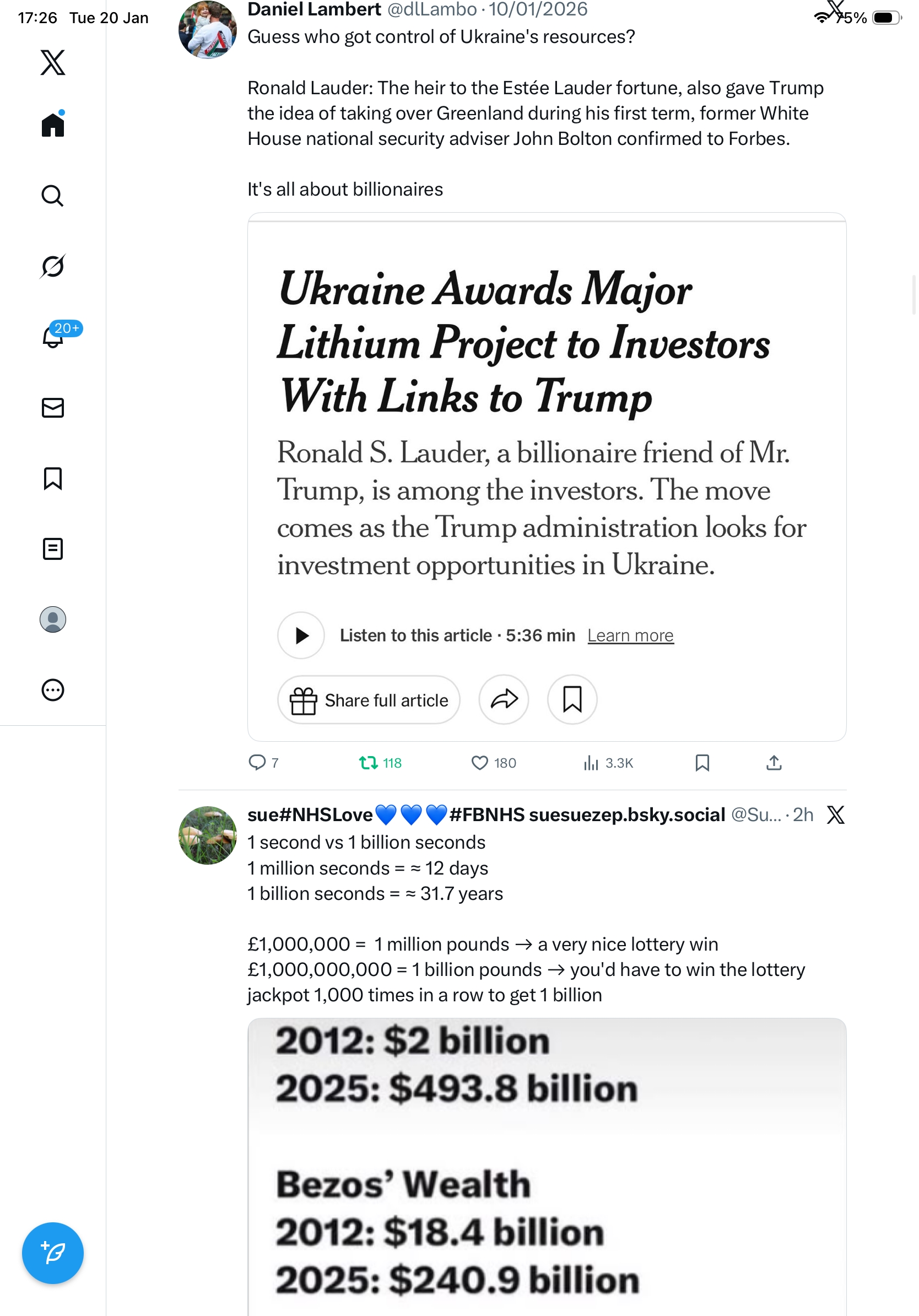
Task: Like Daniel Lambert's post
Action: [x=479, y=763]
